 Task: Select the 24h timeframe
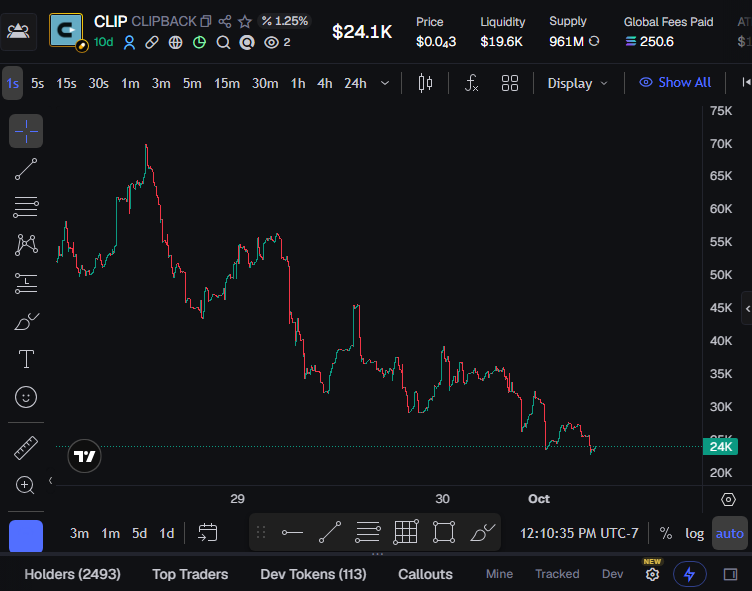(x=355, y=83)
